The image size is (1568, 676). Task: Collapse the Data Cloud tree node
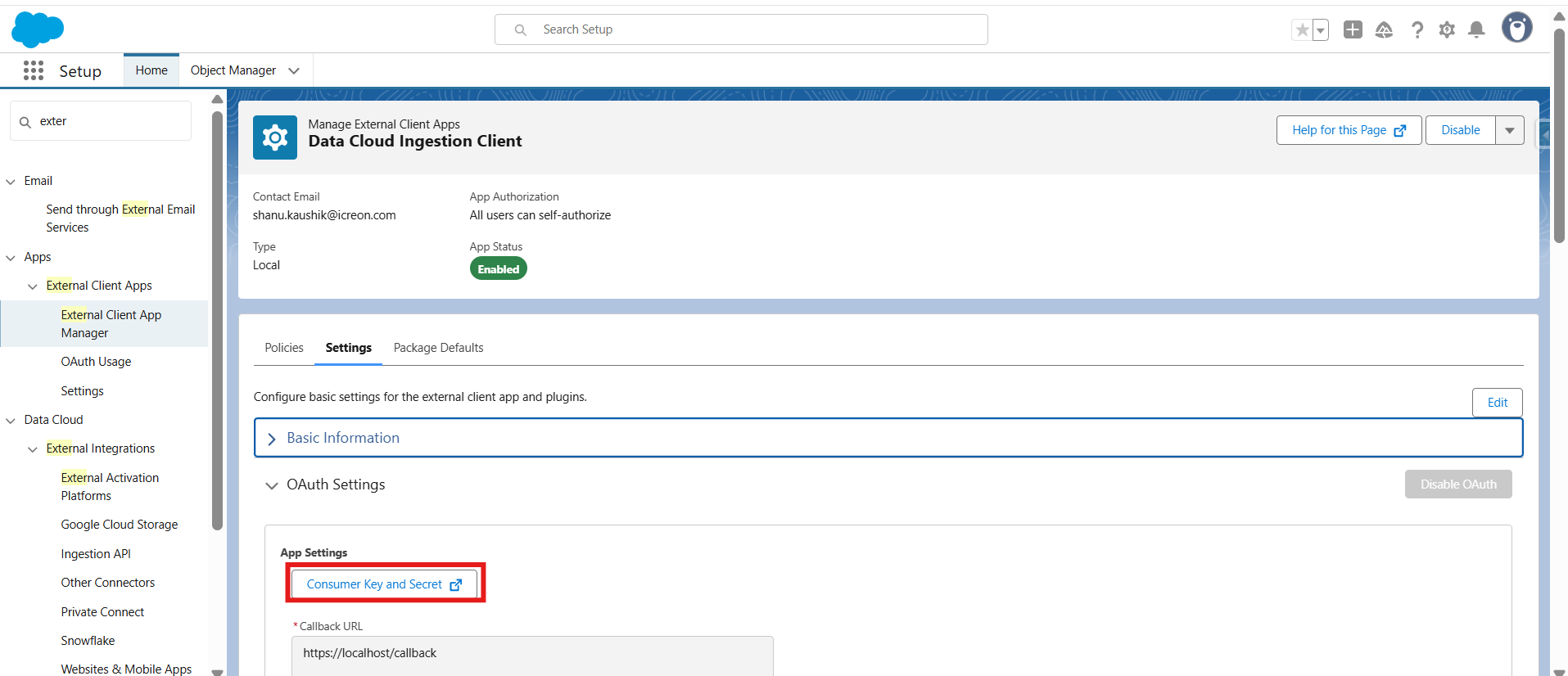tap(11, 421)
